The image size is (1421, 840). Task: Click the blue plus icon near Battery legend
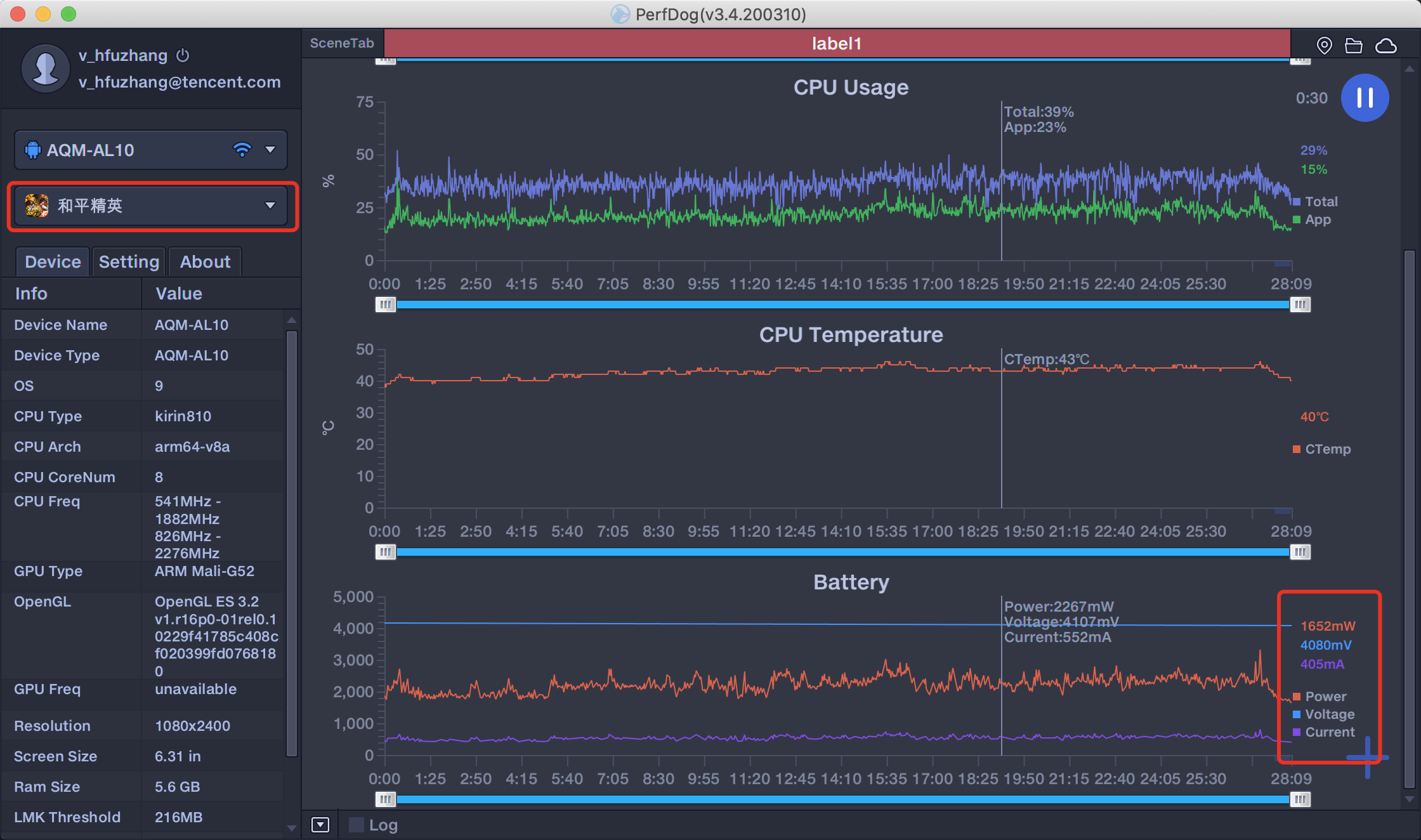pyautogui.click(x=1367, y=757)
